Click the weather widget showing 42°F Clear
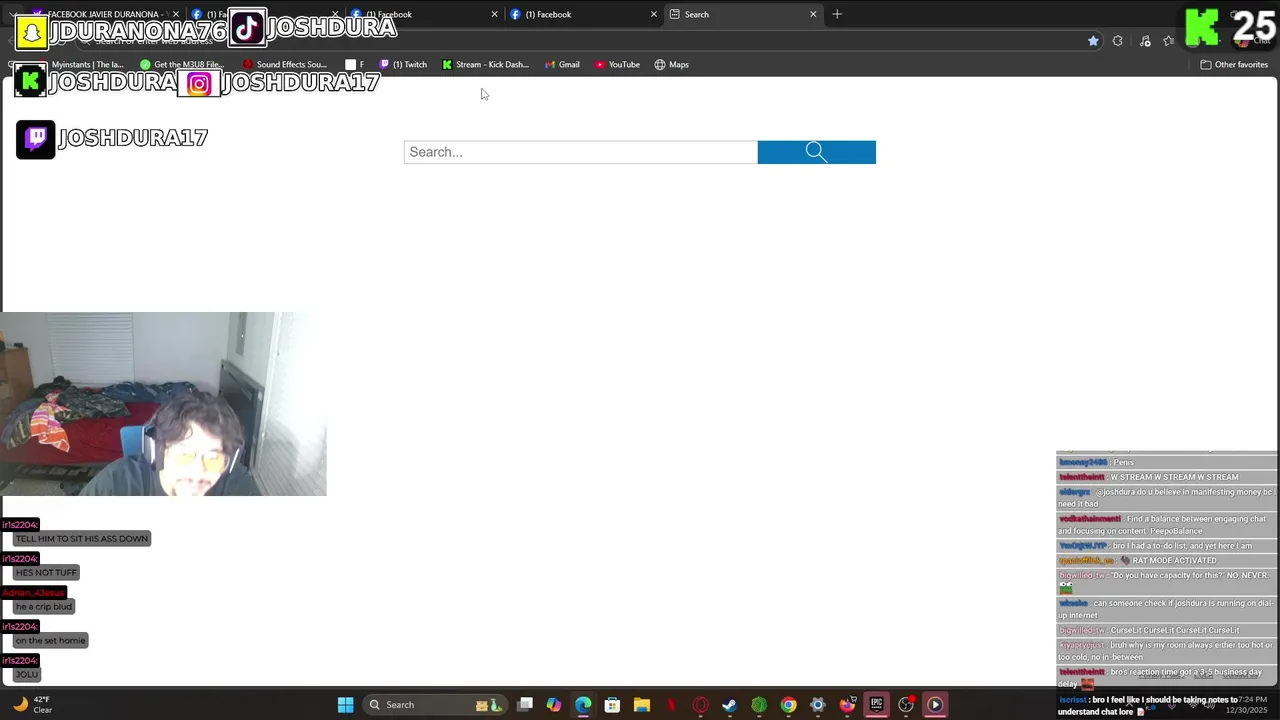Screen dimensions: 1280x720 [32, 705]
